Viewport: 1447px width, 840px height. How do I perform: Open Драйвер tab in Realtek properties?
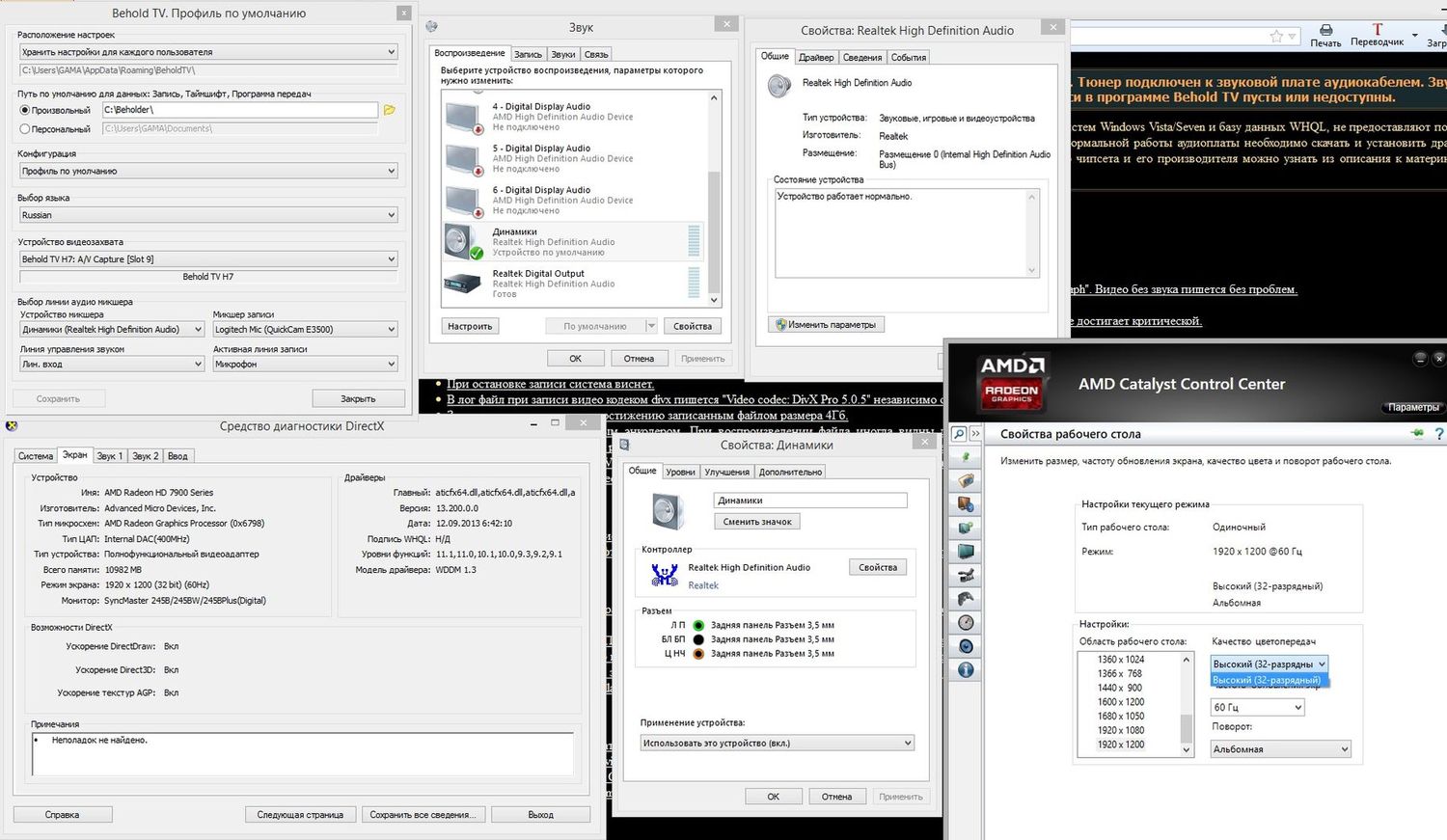(x=816, y=58)
